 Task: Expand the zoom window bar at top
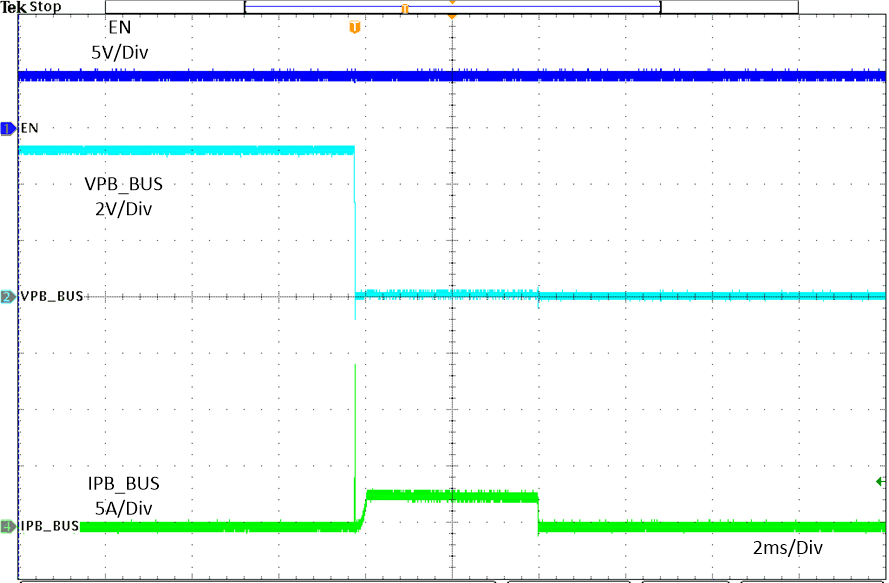point(450,6)
